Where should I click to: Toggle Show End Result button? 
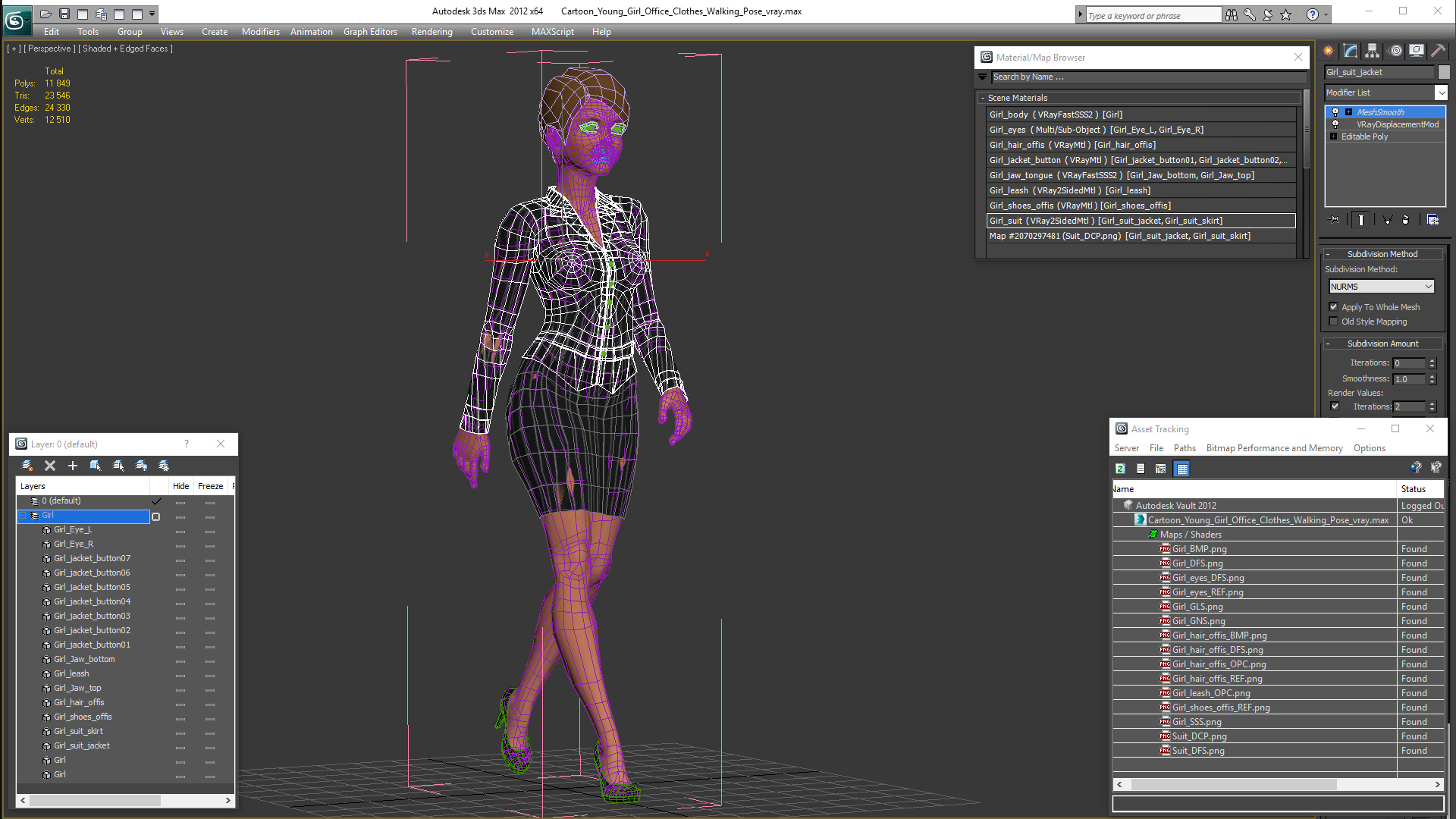click(x=1361, y=220)
